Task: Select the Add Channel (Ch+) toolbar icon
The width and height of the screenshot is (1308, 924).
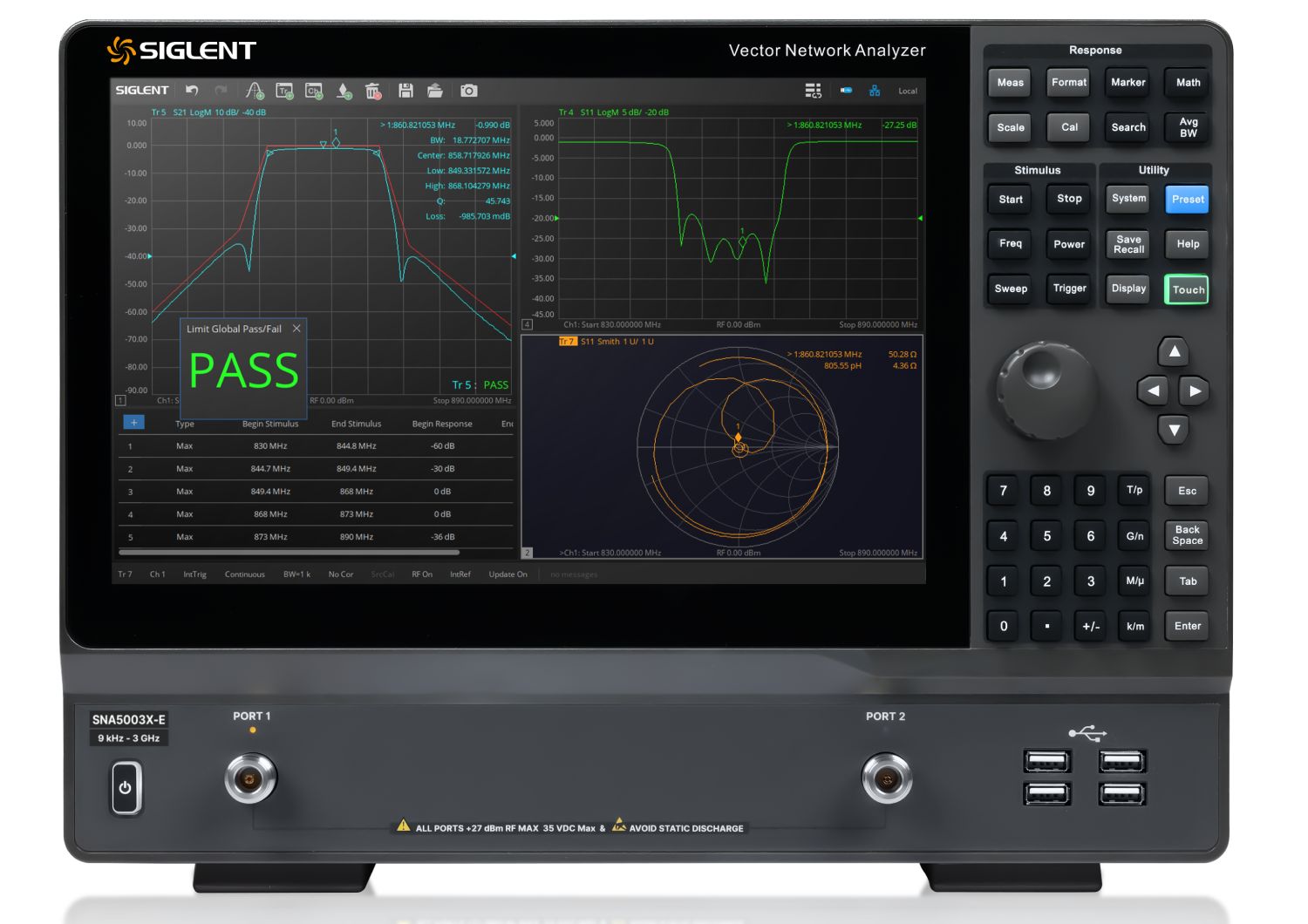Action: tap(312, 90)
